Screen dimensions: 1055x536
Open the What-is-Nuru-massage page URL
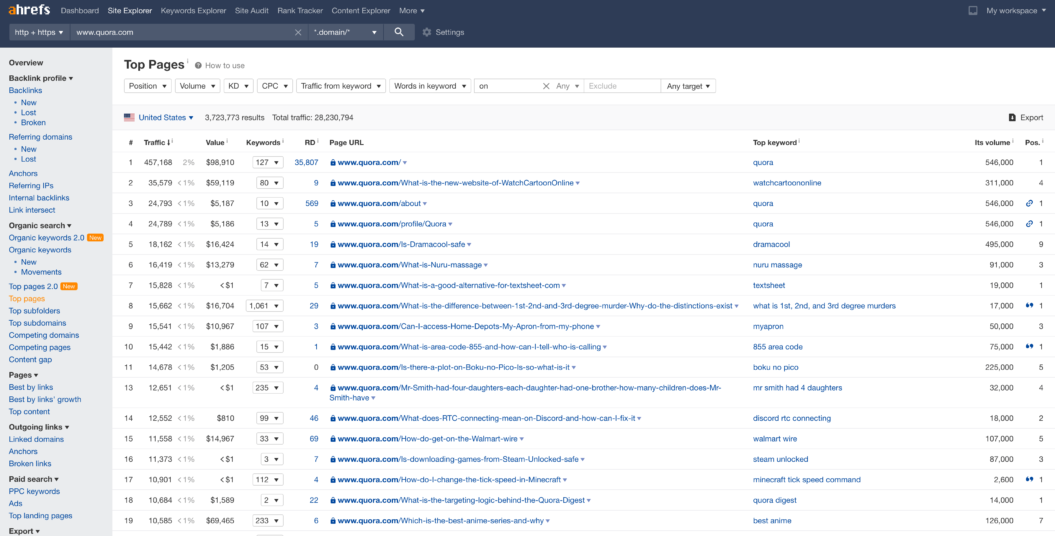coord(410,265)
